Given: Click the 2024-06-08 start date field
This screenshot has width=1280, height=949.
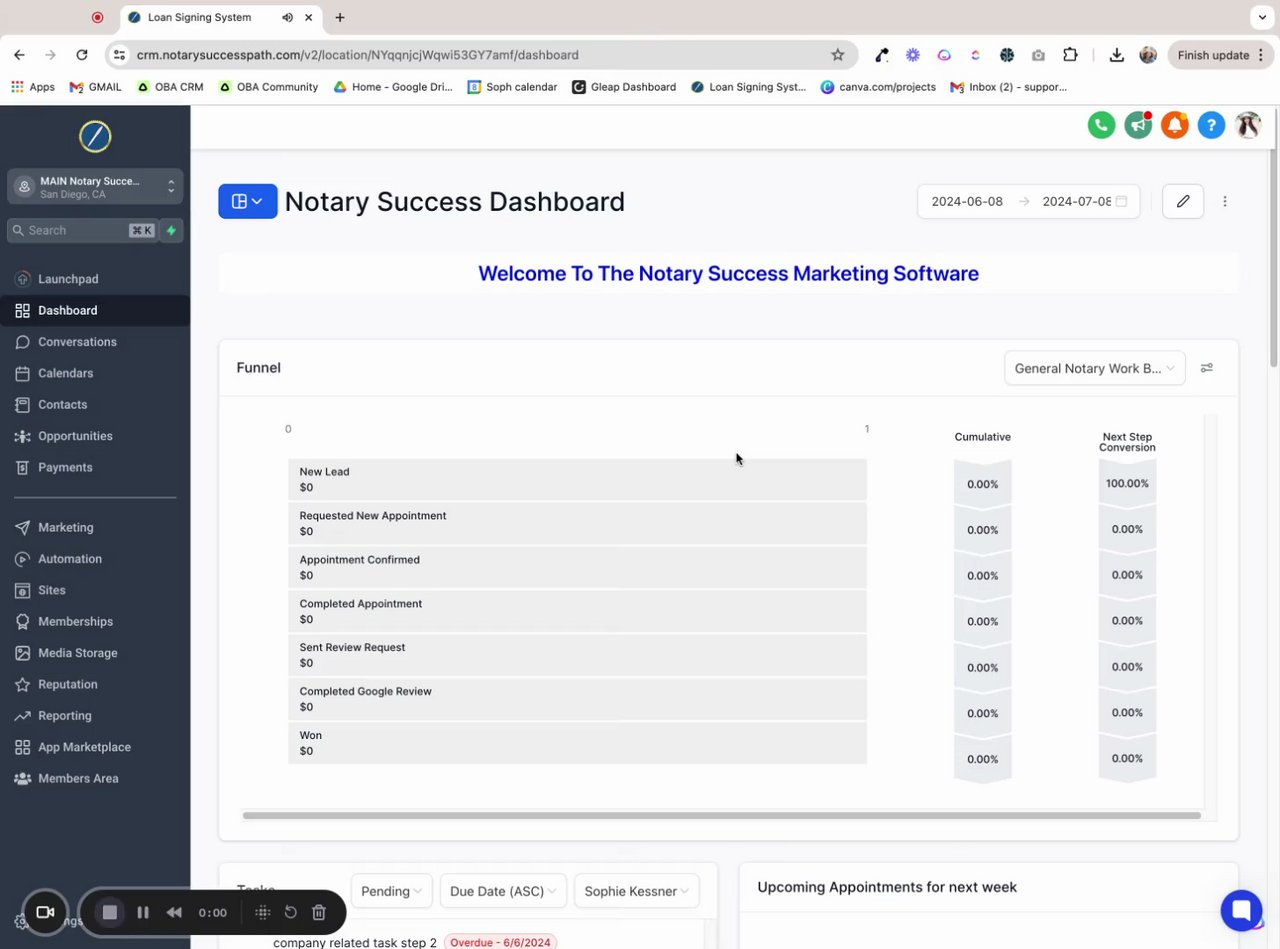Looking at the screenshot, I should click(x=967, y=201).
